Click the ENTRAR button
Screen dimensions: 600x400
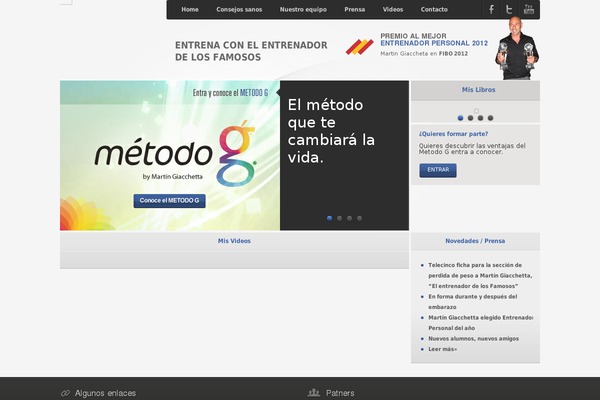(x=438, y=170)
